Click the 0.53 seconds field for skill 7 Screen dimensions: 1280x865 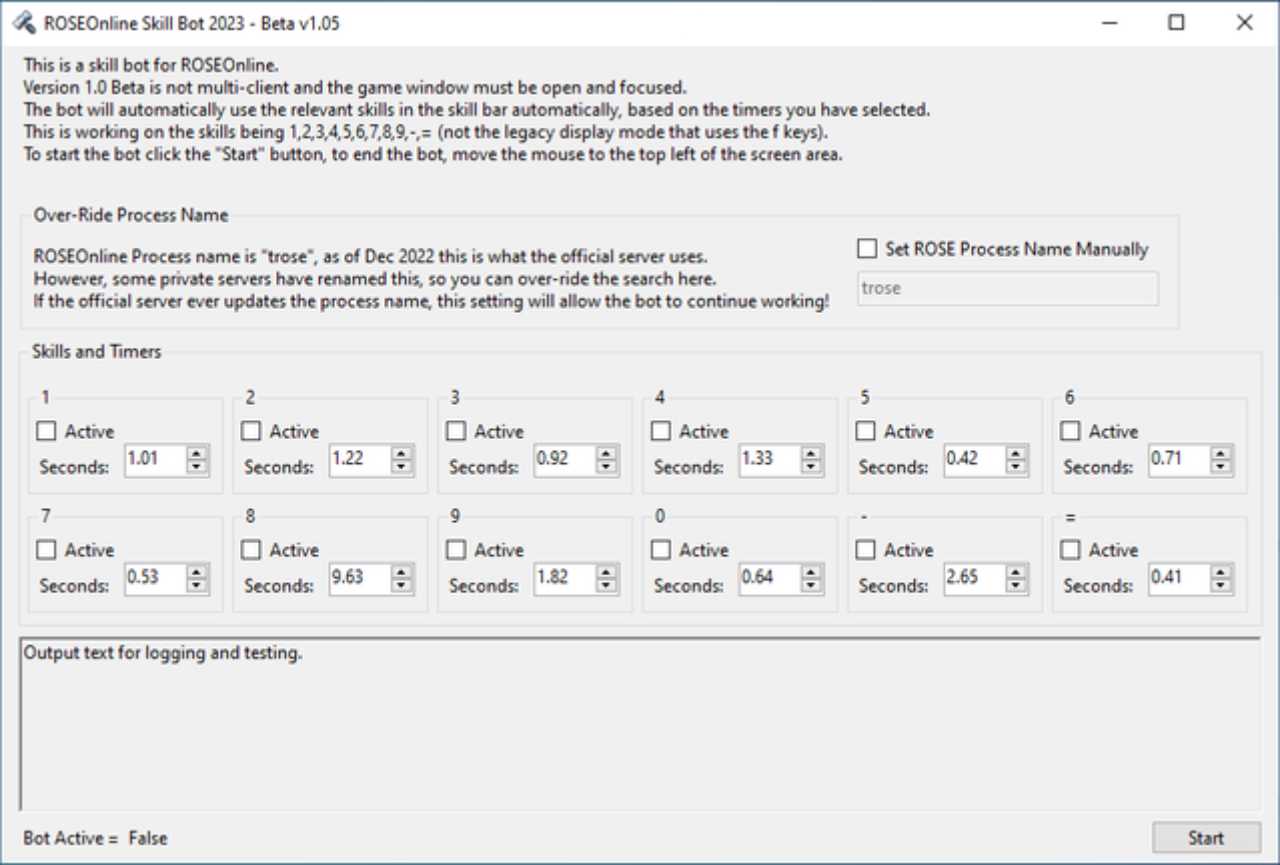click(x=155, y=578)
